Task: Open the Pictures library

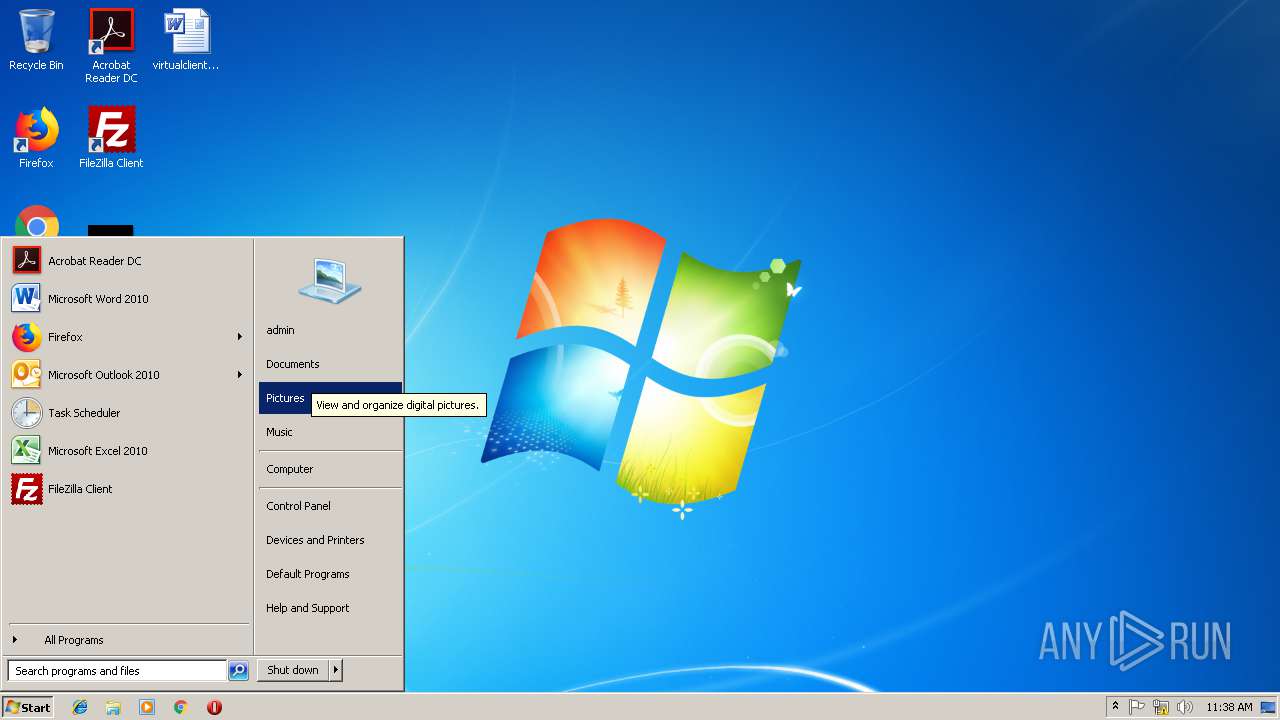Action: click(285, 398)
